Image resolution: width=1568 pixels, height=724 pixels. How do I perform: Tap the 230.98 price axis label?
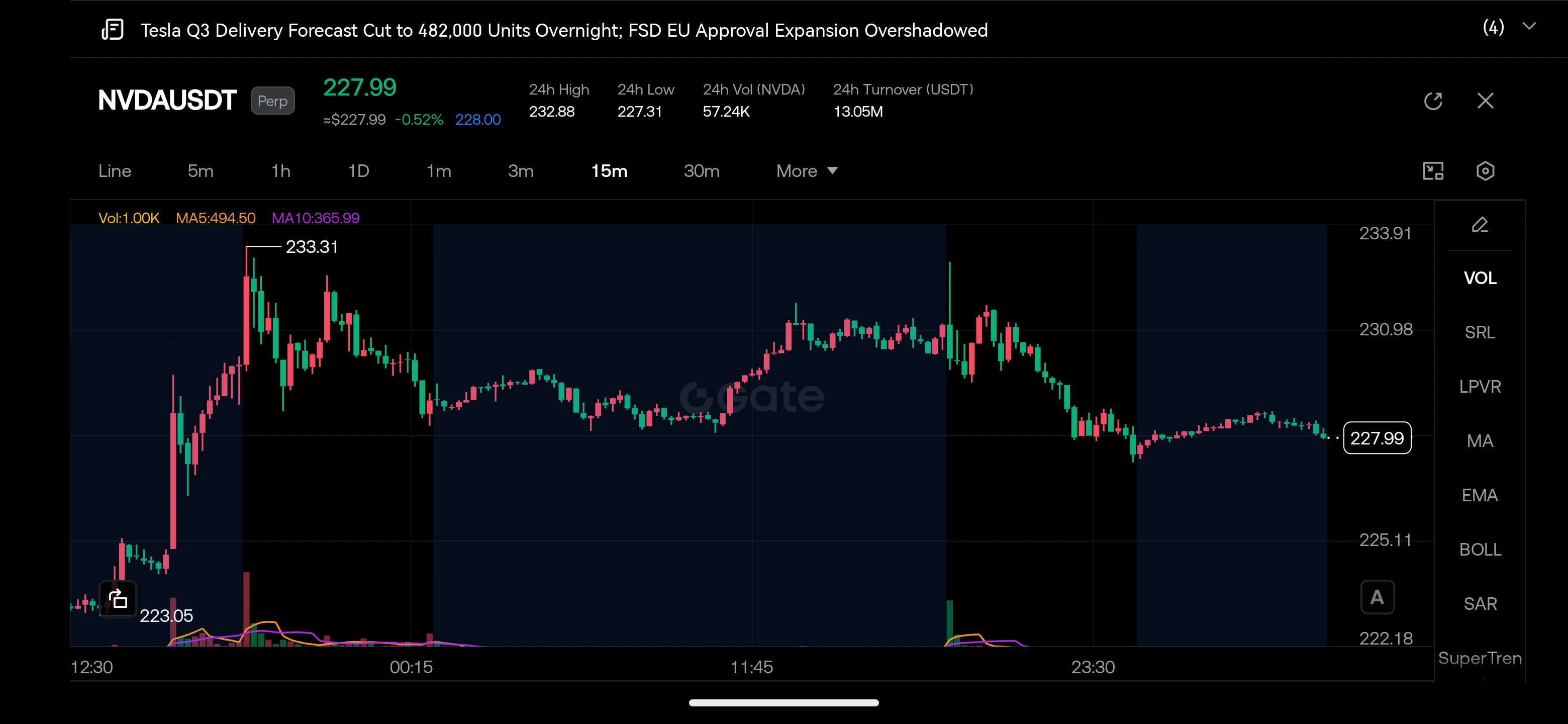click(x=1386, y=329)
